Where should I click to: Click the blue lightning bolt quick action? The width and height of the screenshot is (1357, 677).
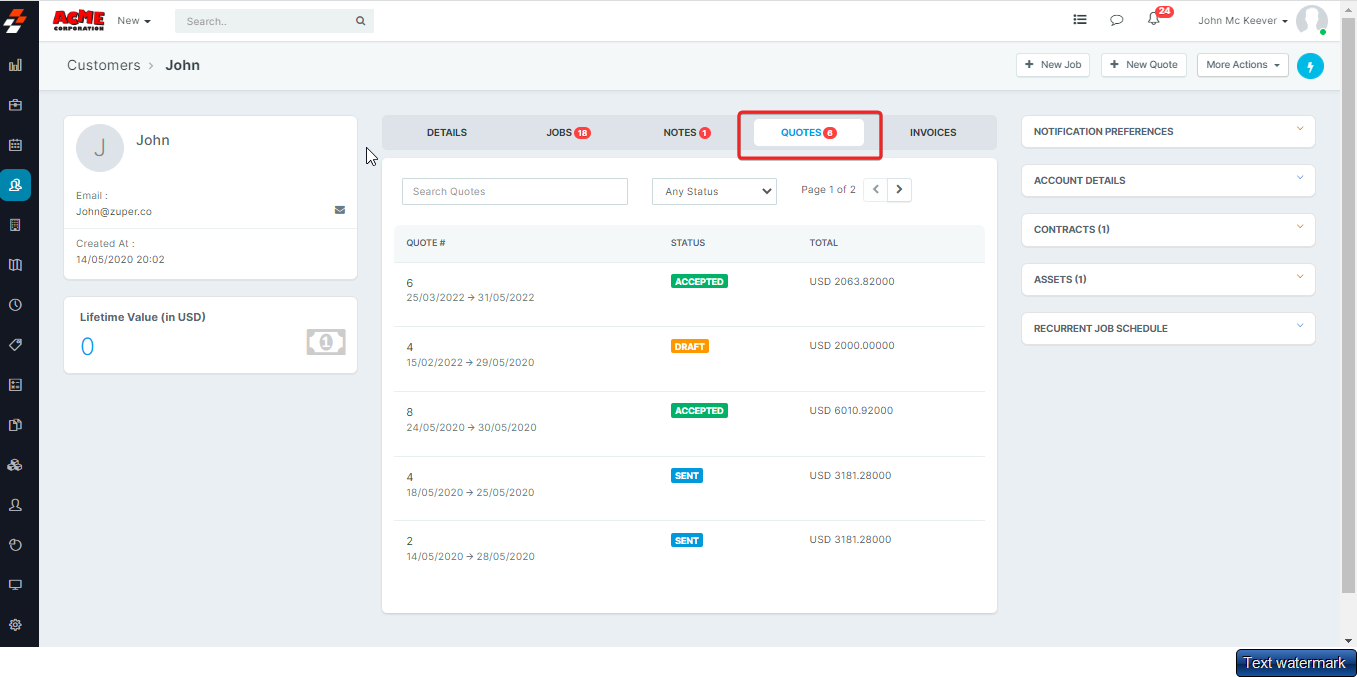click(x=1310, y=66)
